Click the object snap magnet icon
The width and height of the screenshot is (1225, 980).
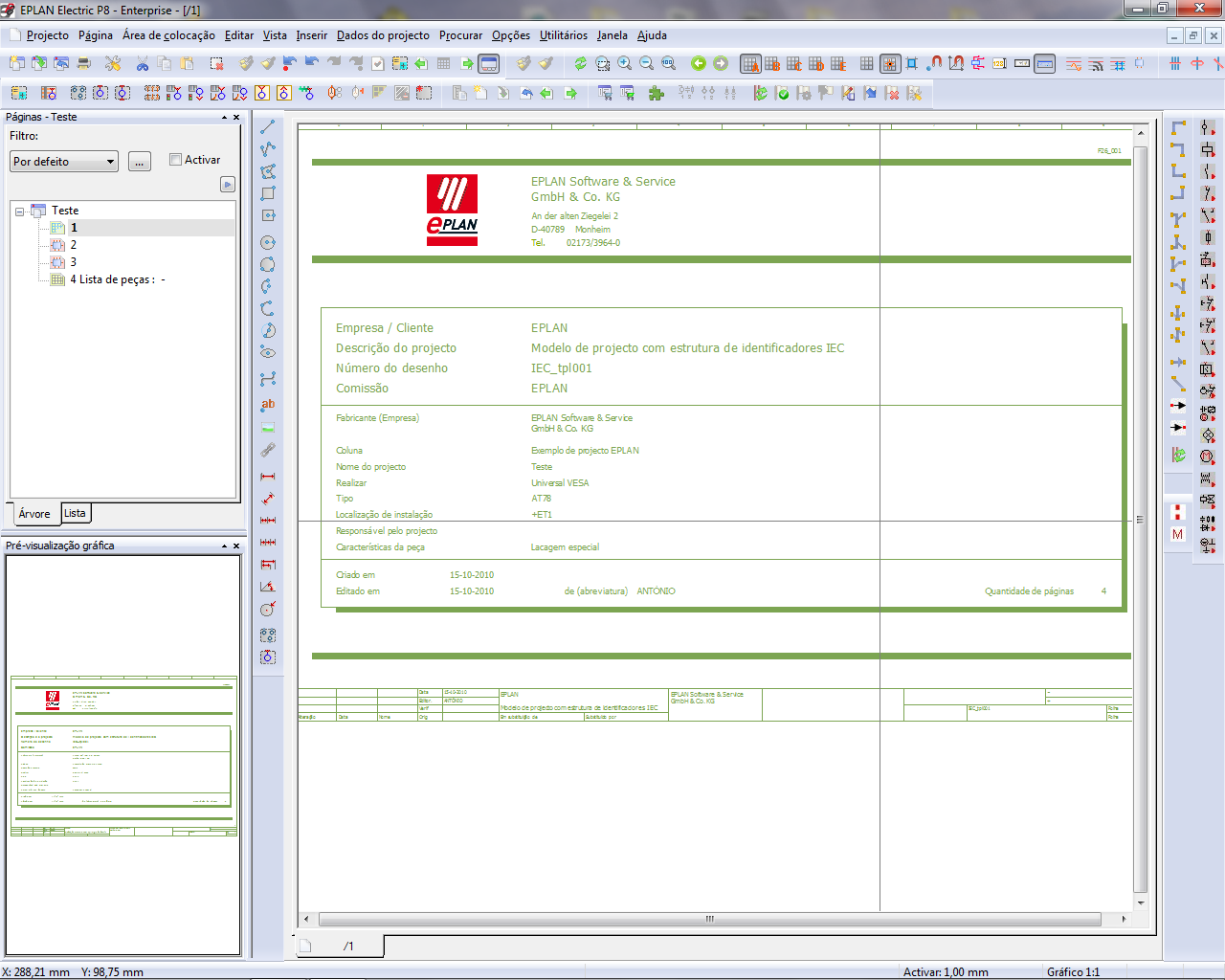pyautogui.click(x=934, y=63)
